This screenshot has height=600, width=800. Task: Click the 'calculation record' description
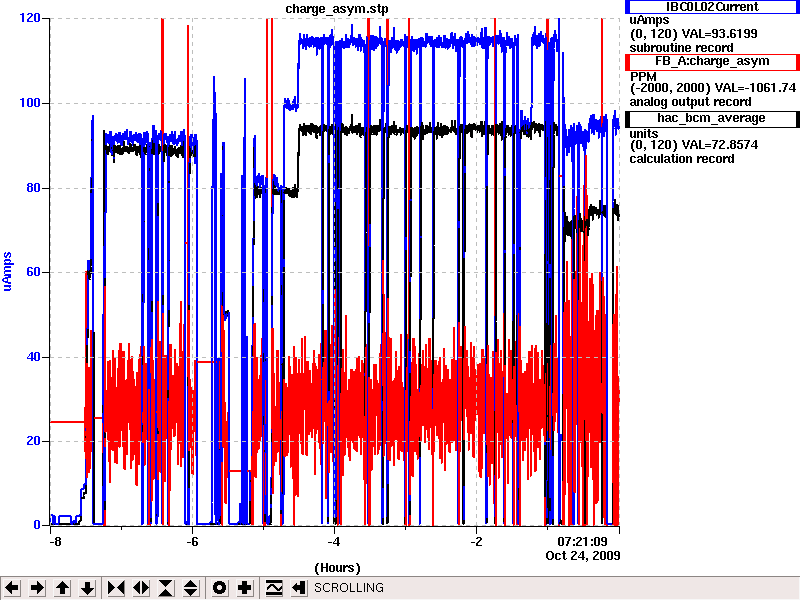click(x=682, y=159)
